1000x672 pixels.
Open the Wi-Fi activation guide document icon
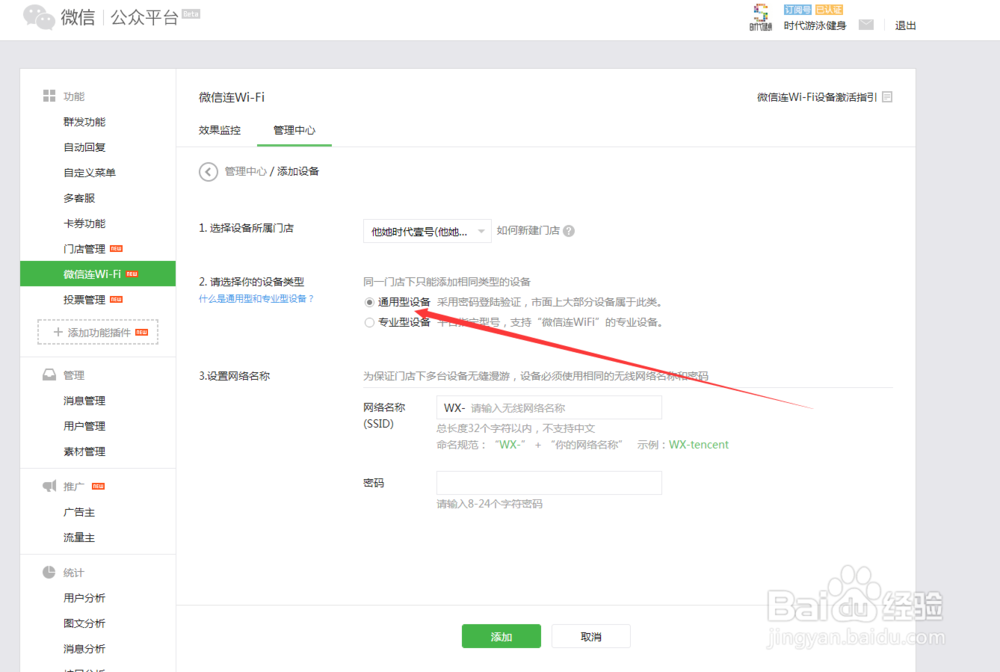[887, 97]
